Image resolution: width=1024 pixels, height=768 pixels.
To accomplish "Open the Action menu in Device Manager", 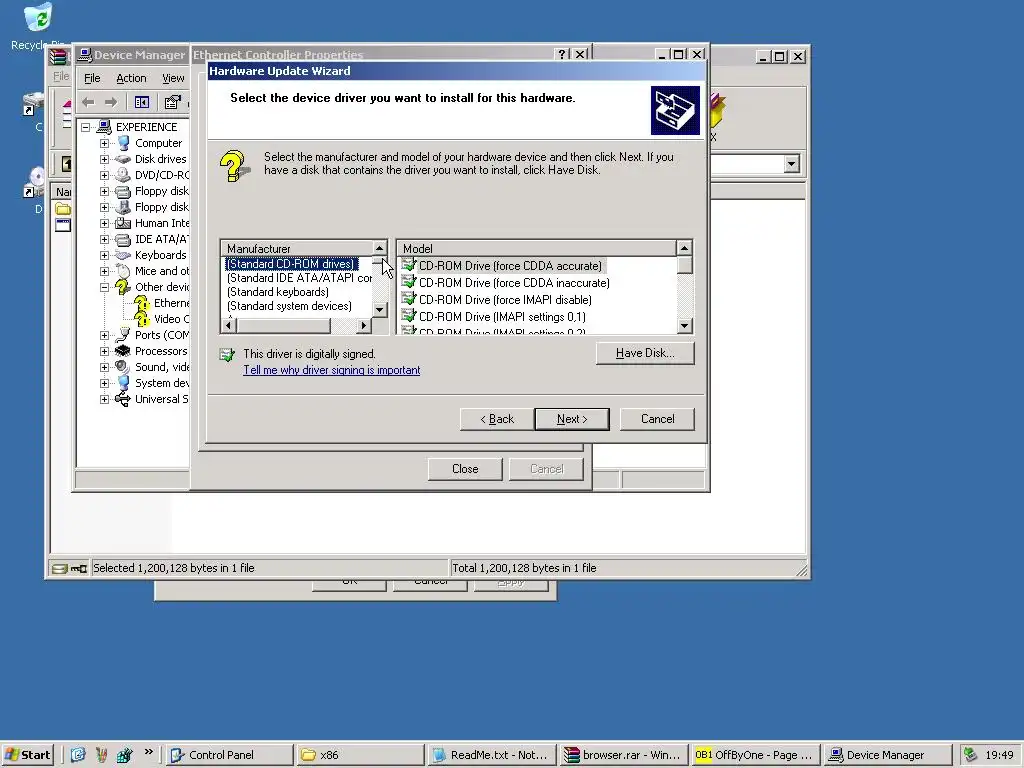I will coord(131,78).
